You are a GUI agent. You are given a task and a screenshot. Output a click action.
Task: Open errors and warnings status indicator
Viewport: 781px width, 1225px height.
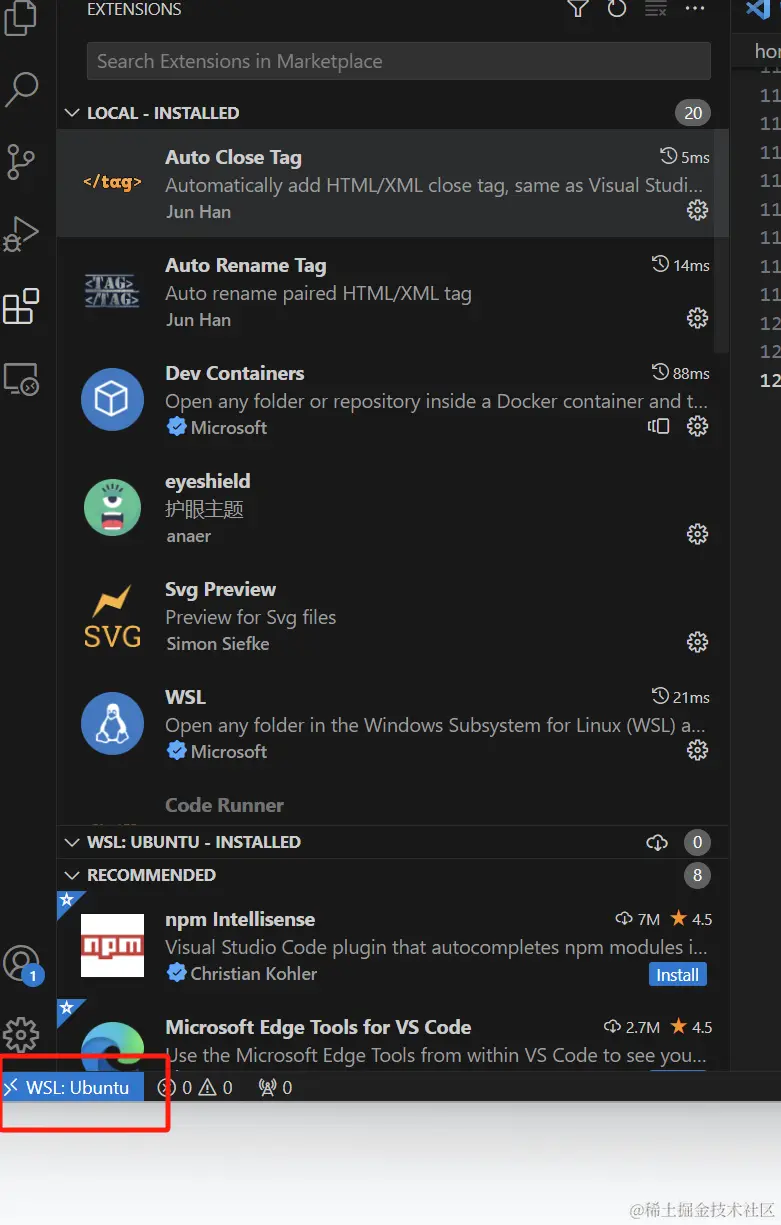coord(195,1087)
